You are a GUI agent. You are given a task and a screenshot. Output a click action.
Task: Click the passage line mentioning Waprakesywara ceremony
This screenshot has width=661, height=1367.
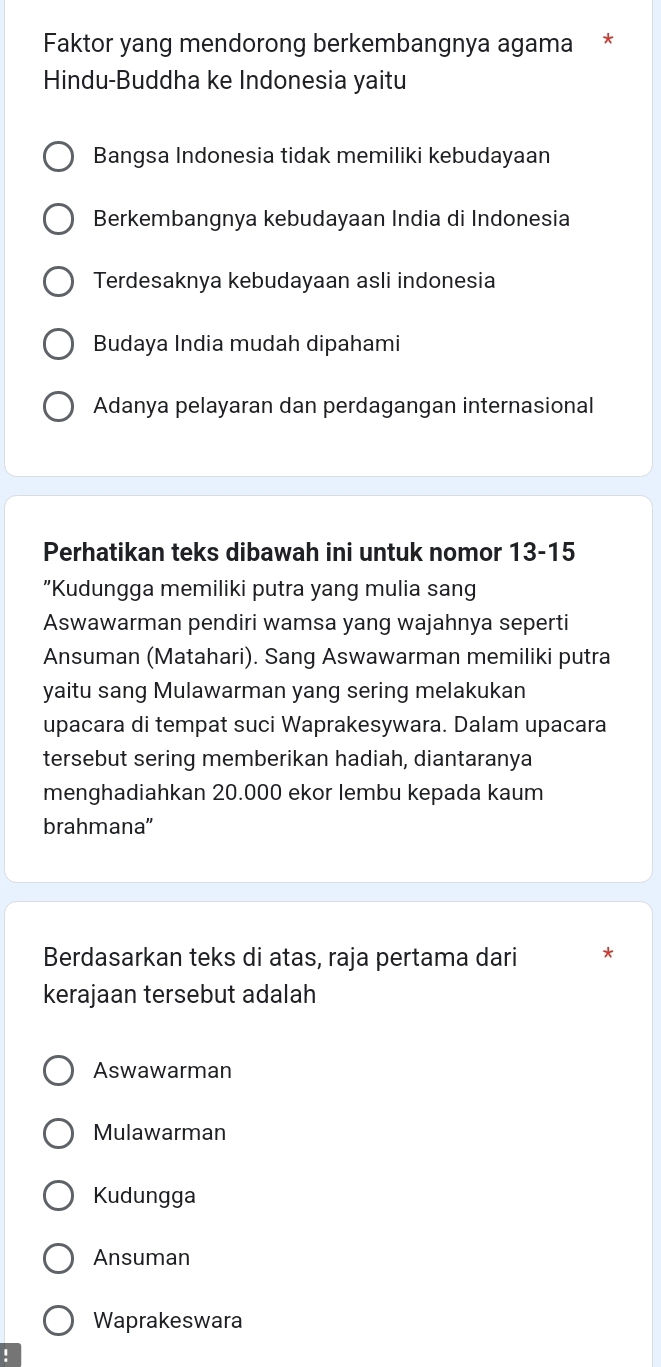tap(325, 725)
